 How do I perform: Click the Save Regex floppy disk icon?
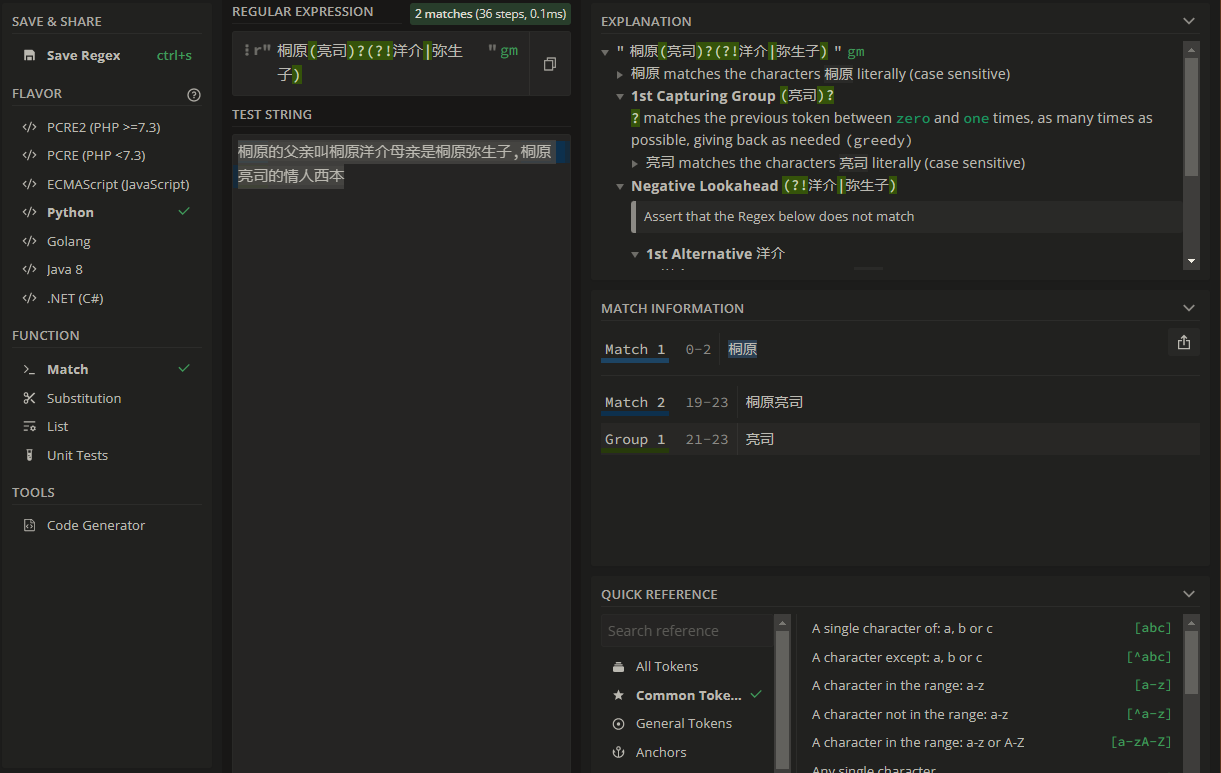(29, 56)
